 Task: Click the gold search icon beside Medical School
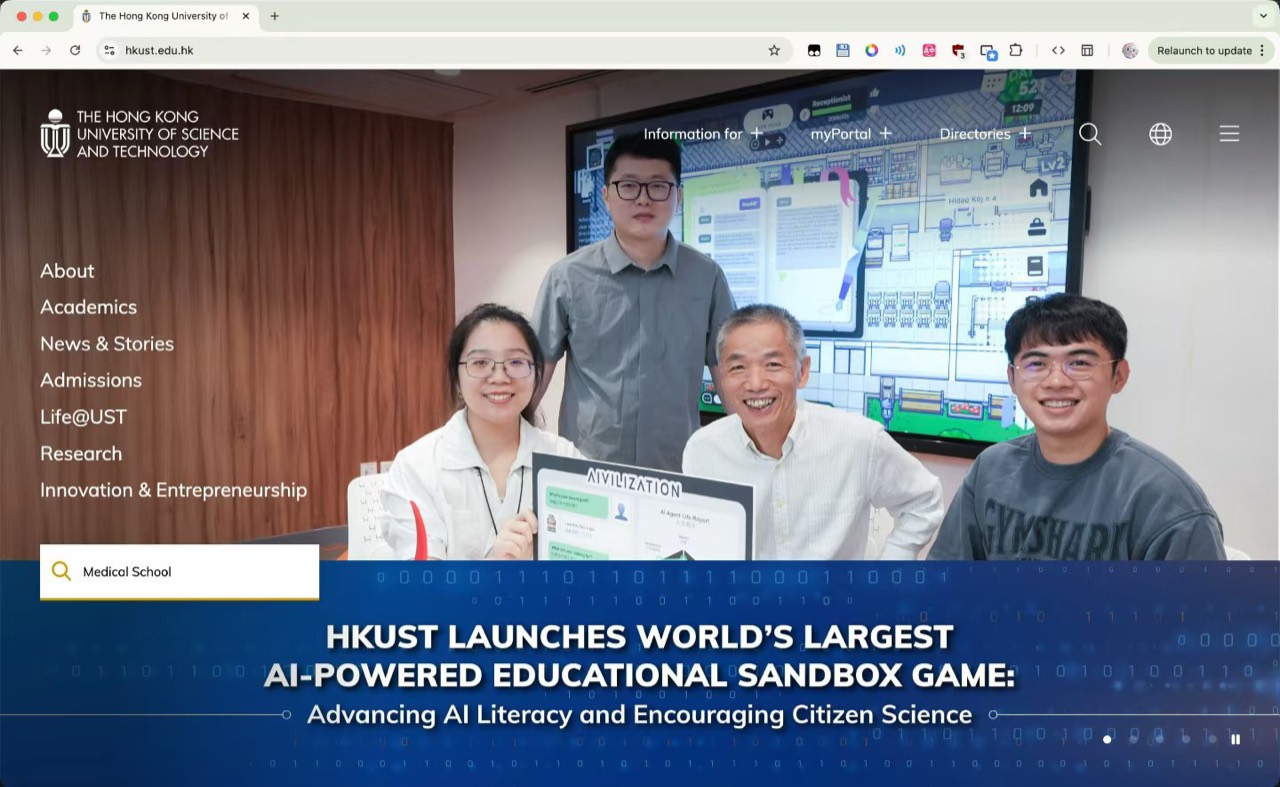[x=61, y=571]
